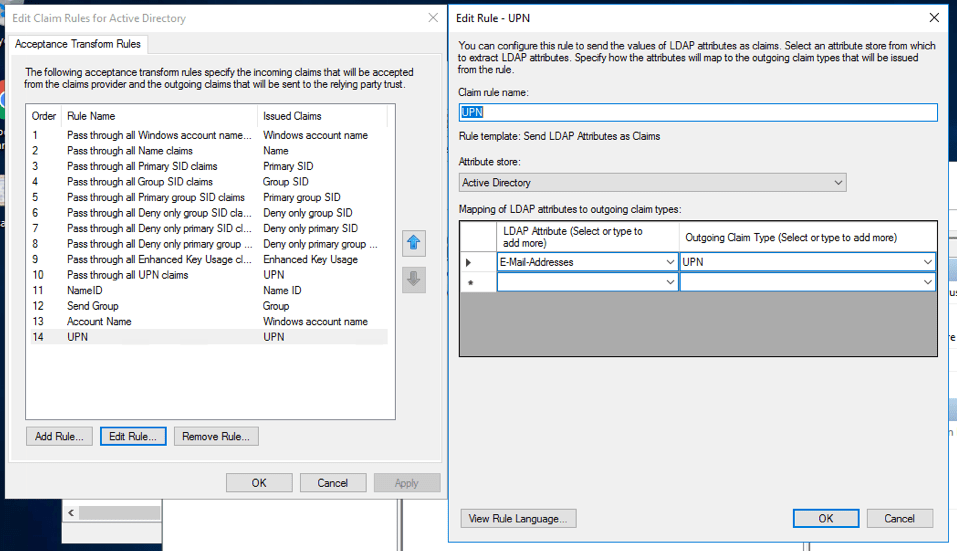The image size is (957, 551).
Task: Expand the E-Mail-Addresses LDAP attribute dropdown
Action: [669, 262]
